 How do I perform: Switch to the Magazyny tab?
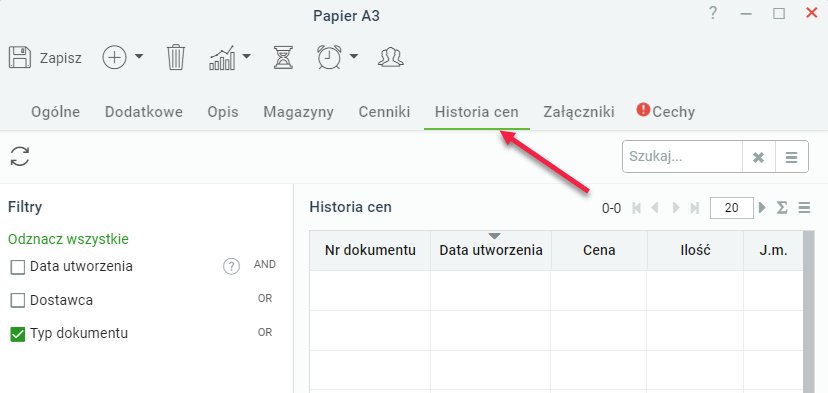point(298,112)
